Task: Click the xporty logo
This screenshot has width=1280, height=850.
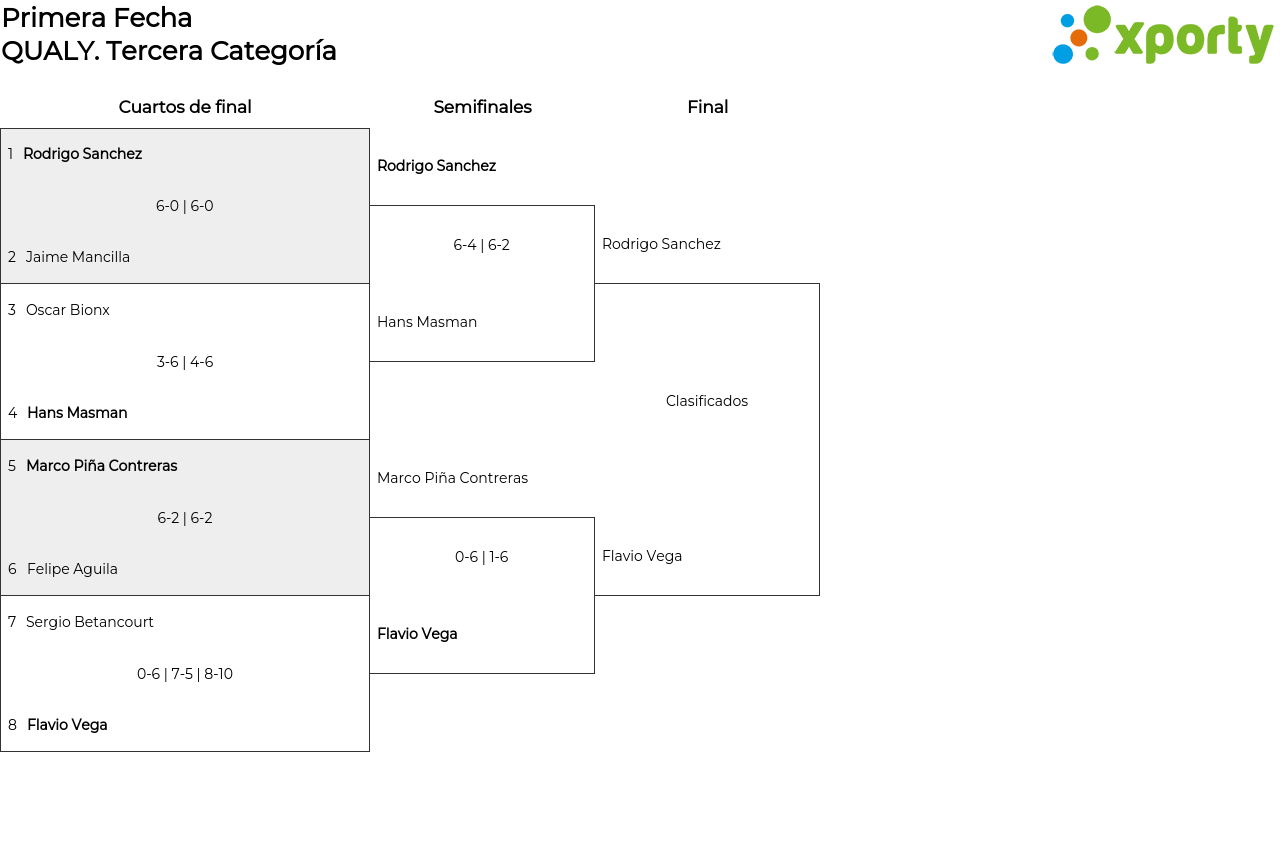Action: (x=1163, y=36)
